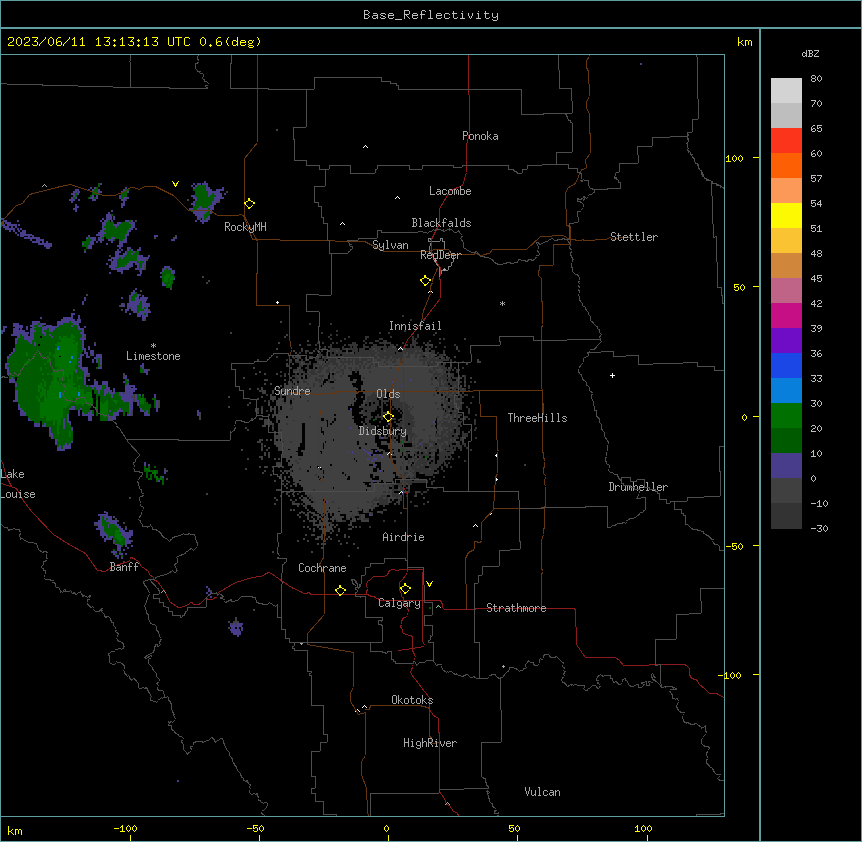Click the Olds city label
862x842 pixels.
point(388,394)
